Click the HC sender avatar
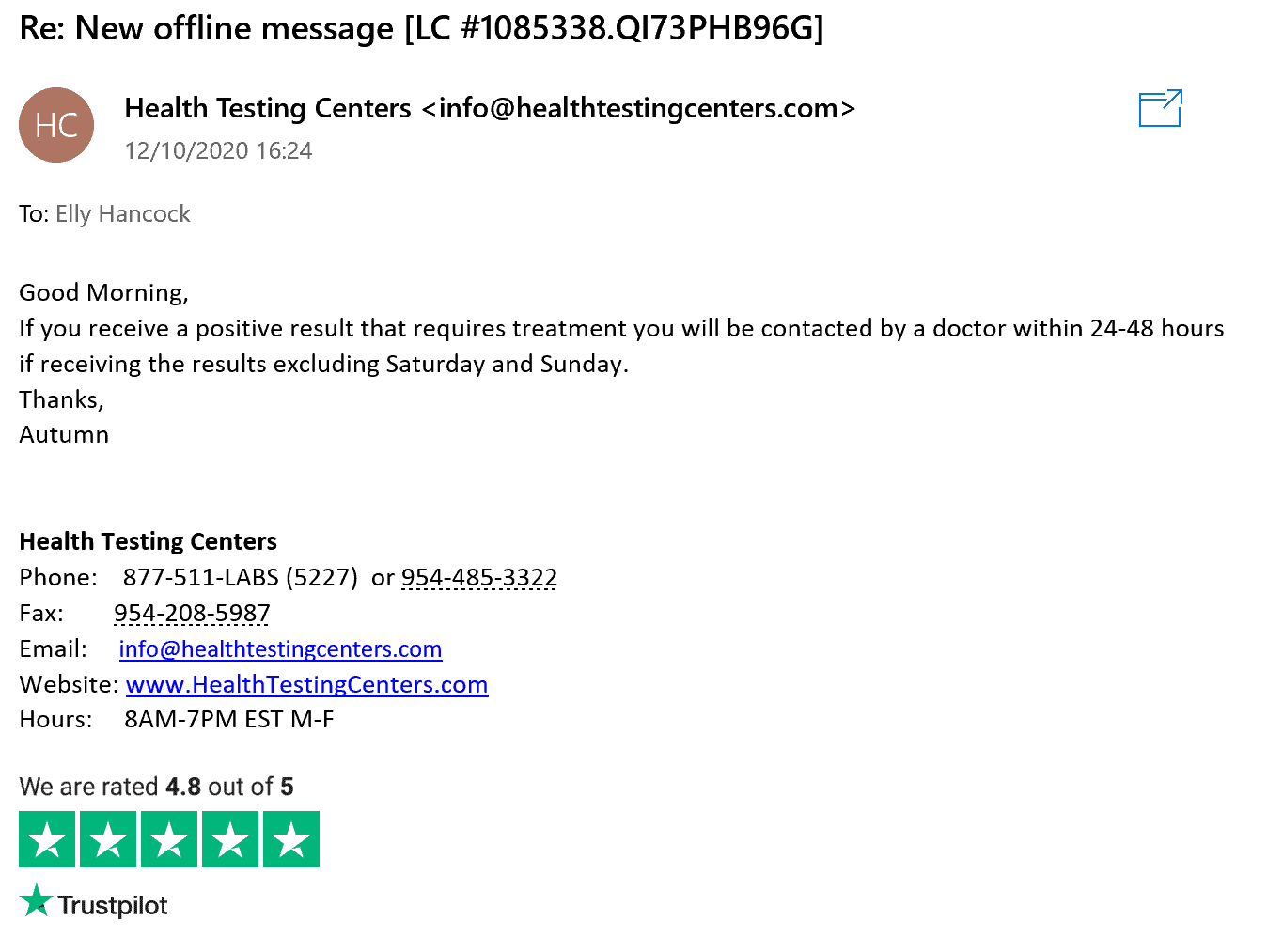 coord(56,125)
